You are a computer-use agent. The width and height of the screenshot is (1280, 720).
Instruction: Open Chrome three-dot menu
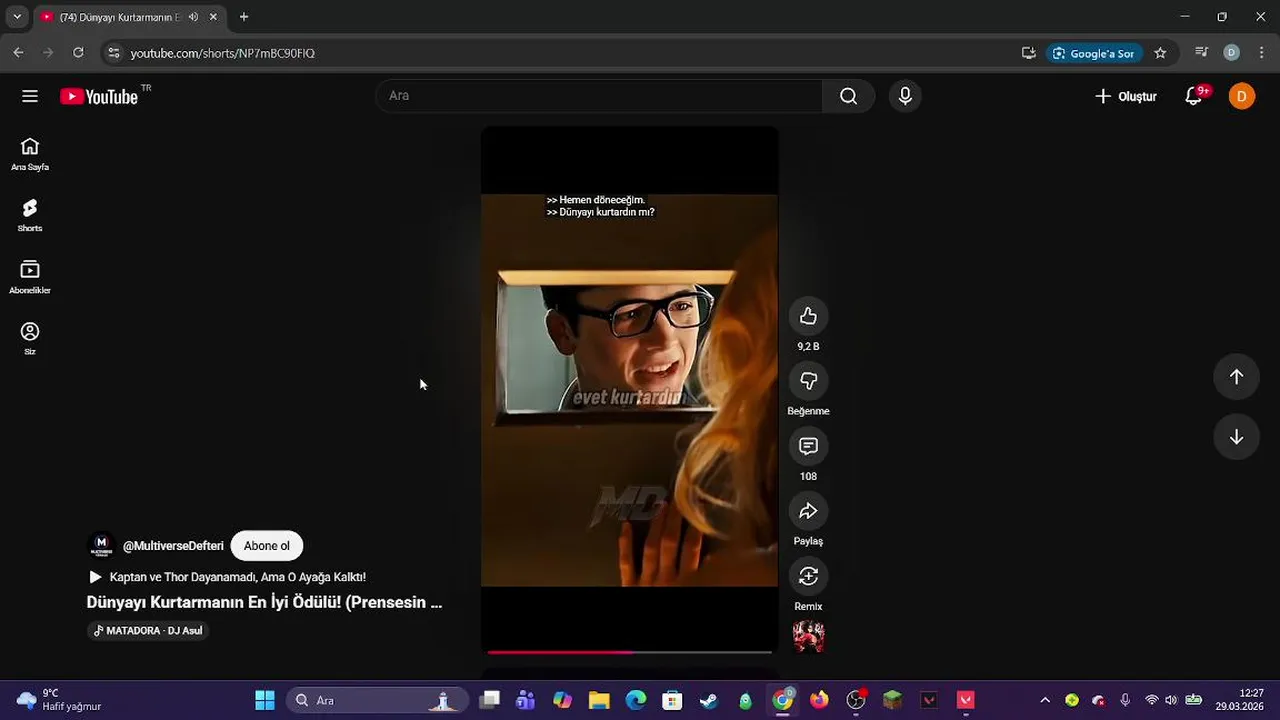(1261, 53)
